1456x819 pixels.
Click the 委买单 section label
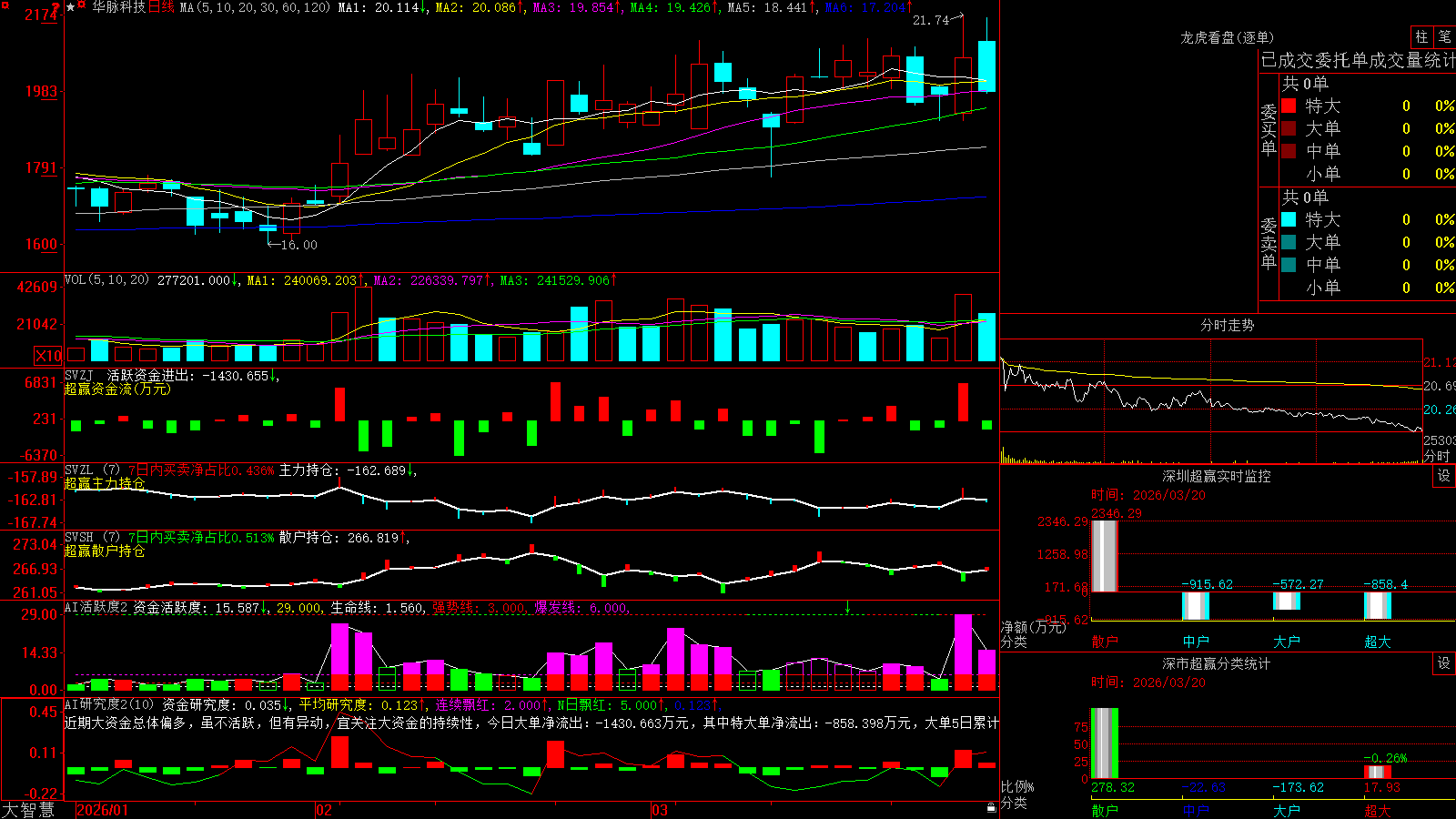[1269, 129]
